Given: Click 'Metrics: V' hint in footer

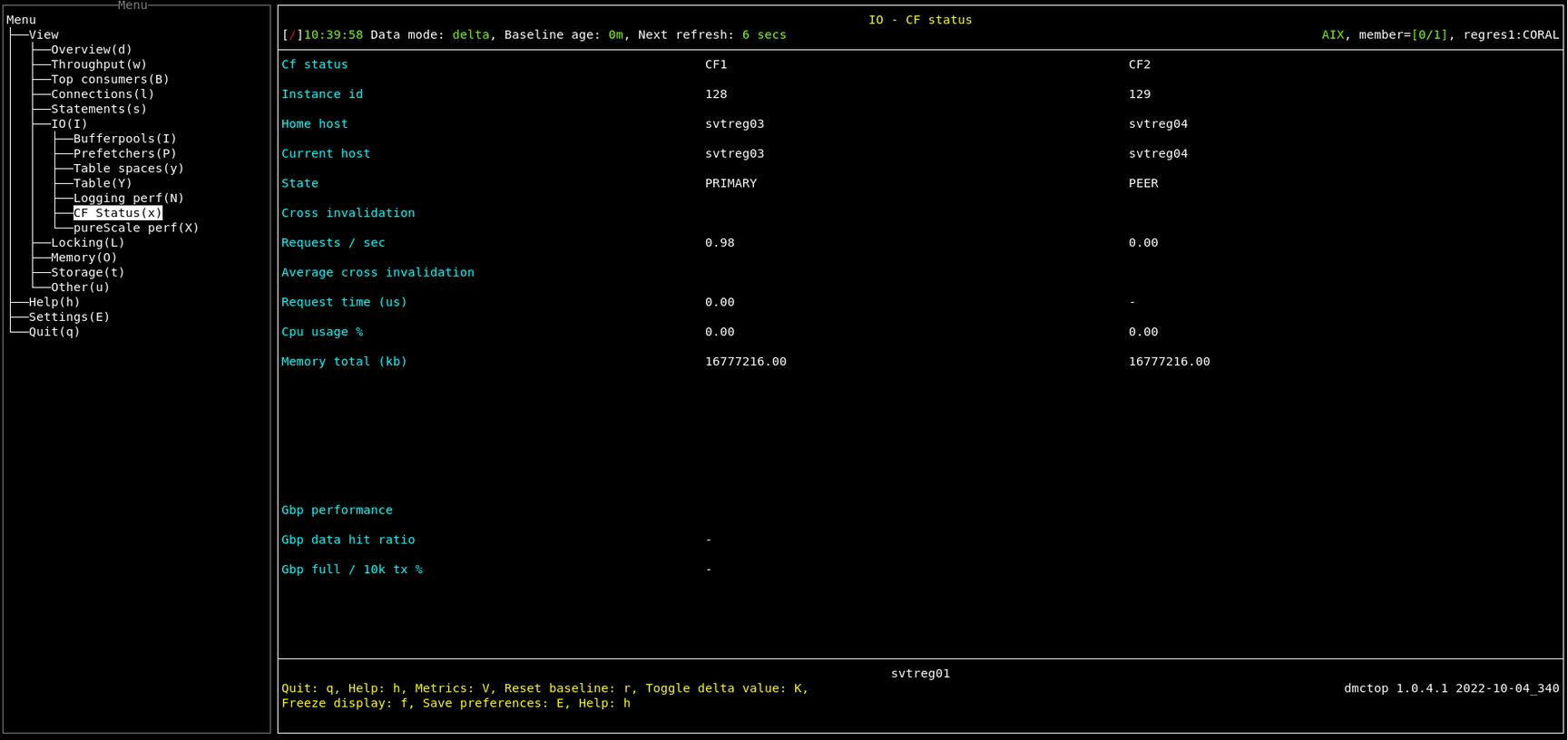Looking at the screenshot, I should [452, 688].
